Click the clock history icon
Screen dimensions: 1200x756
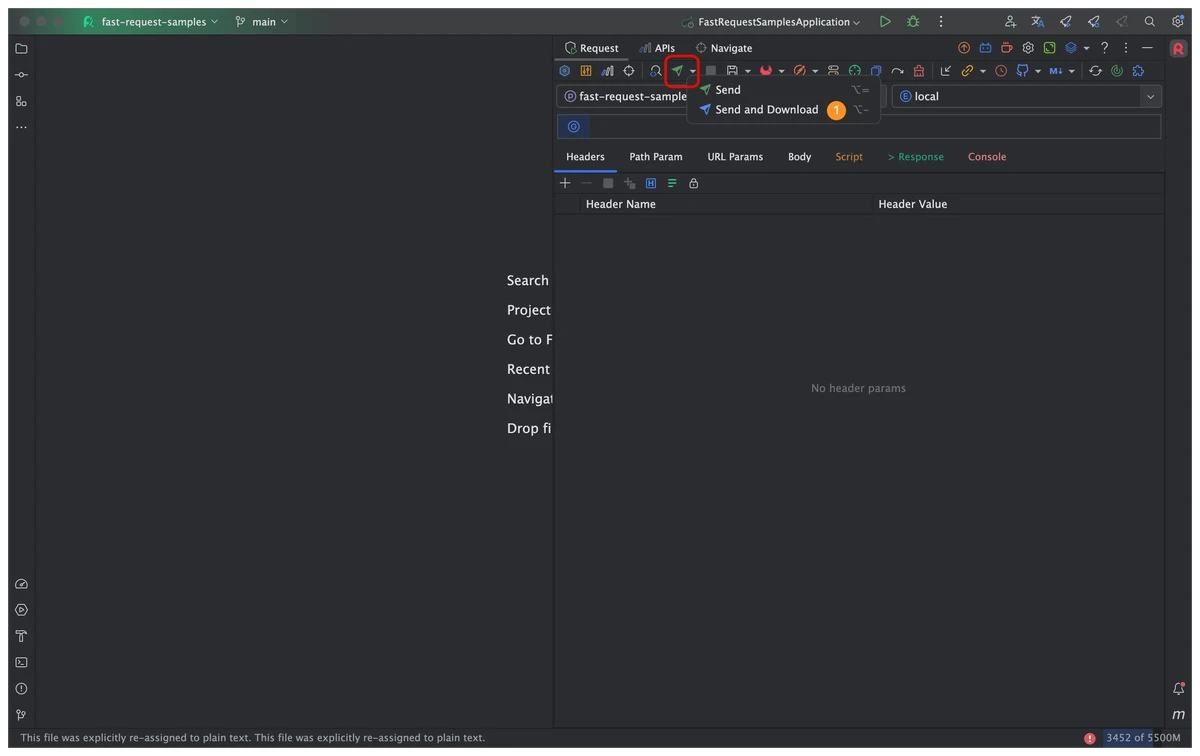tap(1000, 71)
